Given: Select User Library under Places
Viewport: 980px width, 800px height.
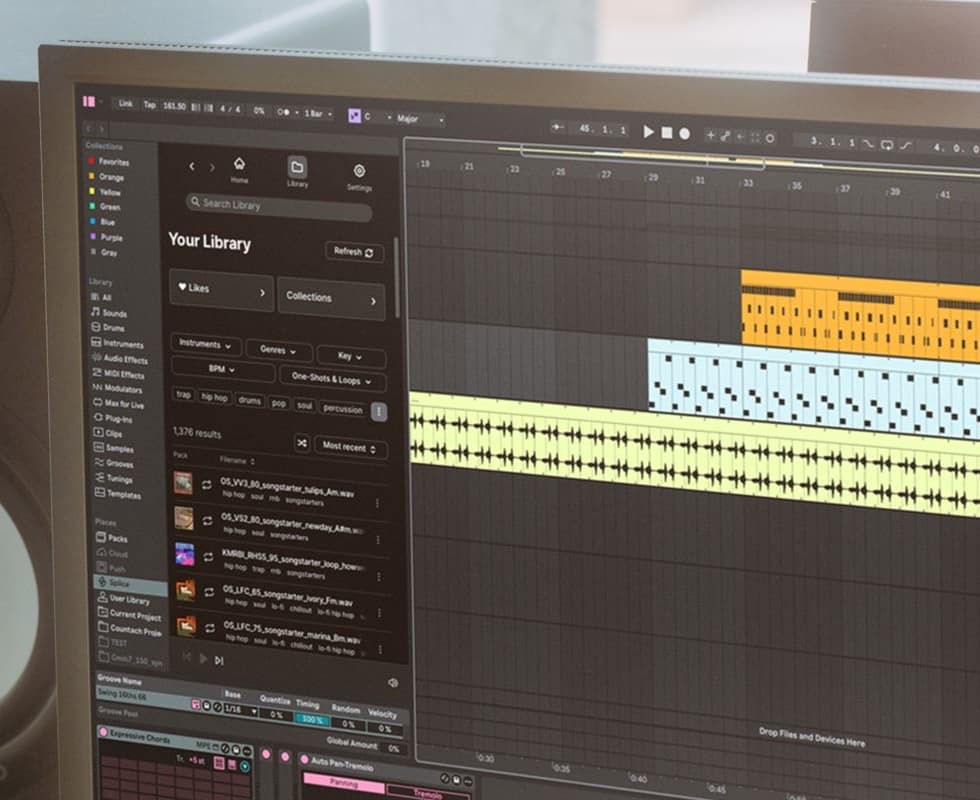Looking at the screenshot, I should [x=124, y=599].
